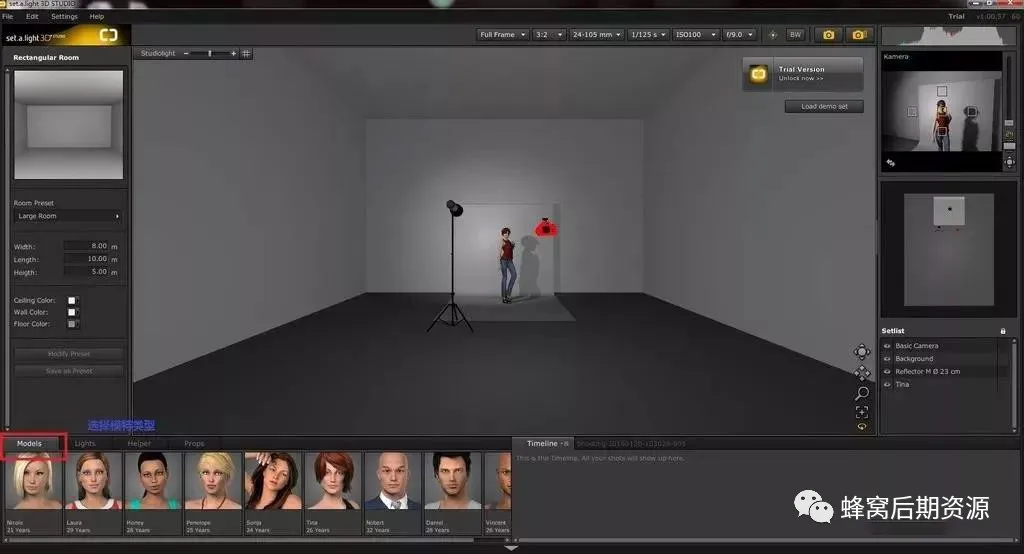Collapse bottom panel with the down arrow
1024x554 pixels.
(x=511, y=549)
